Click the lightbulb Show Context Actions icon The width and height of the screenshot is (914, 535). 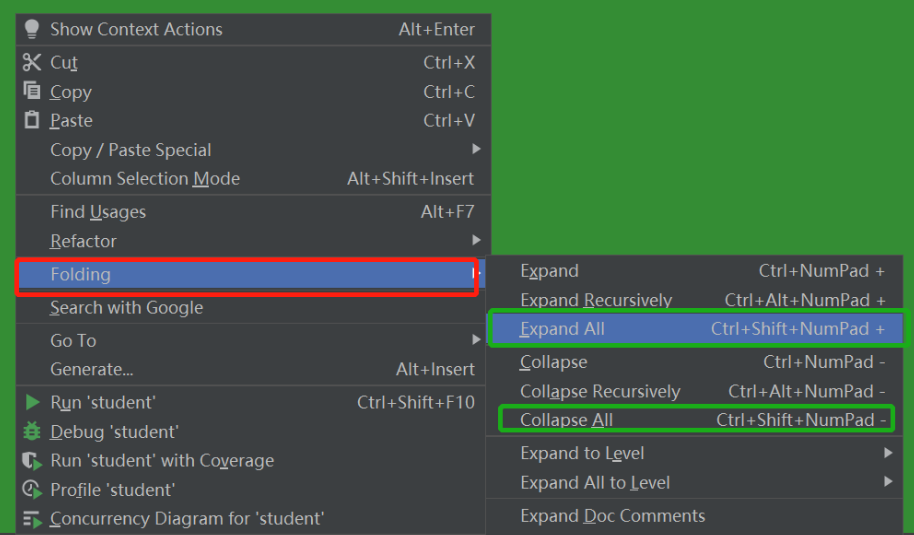pyautogui.click(x=32, y=29)
